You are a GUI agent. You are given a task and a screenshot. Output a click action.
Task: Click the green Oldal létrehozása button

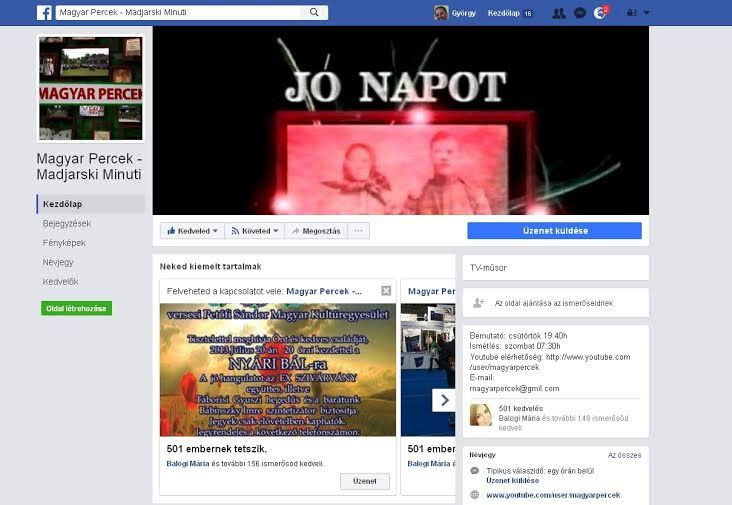click(x=76, y=309)
